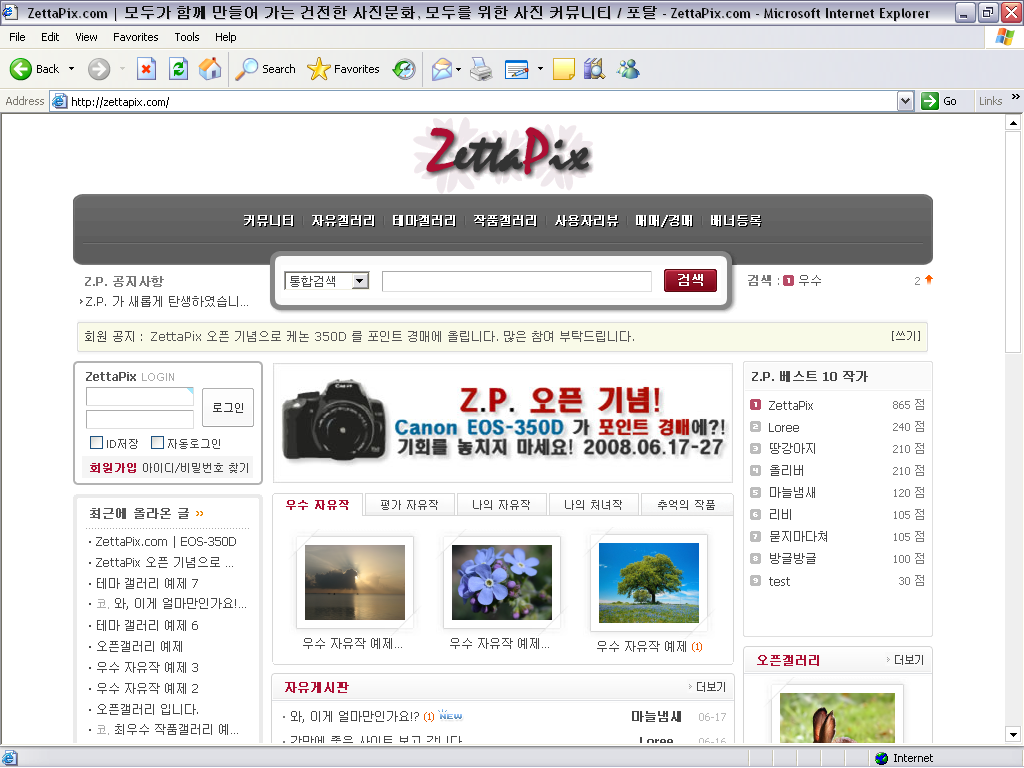Go to Home page via the house icon
Viewport: 1024px width, 768px height.
(x=210, y=69)
